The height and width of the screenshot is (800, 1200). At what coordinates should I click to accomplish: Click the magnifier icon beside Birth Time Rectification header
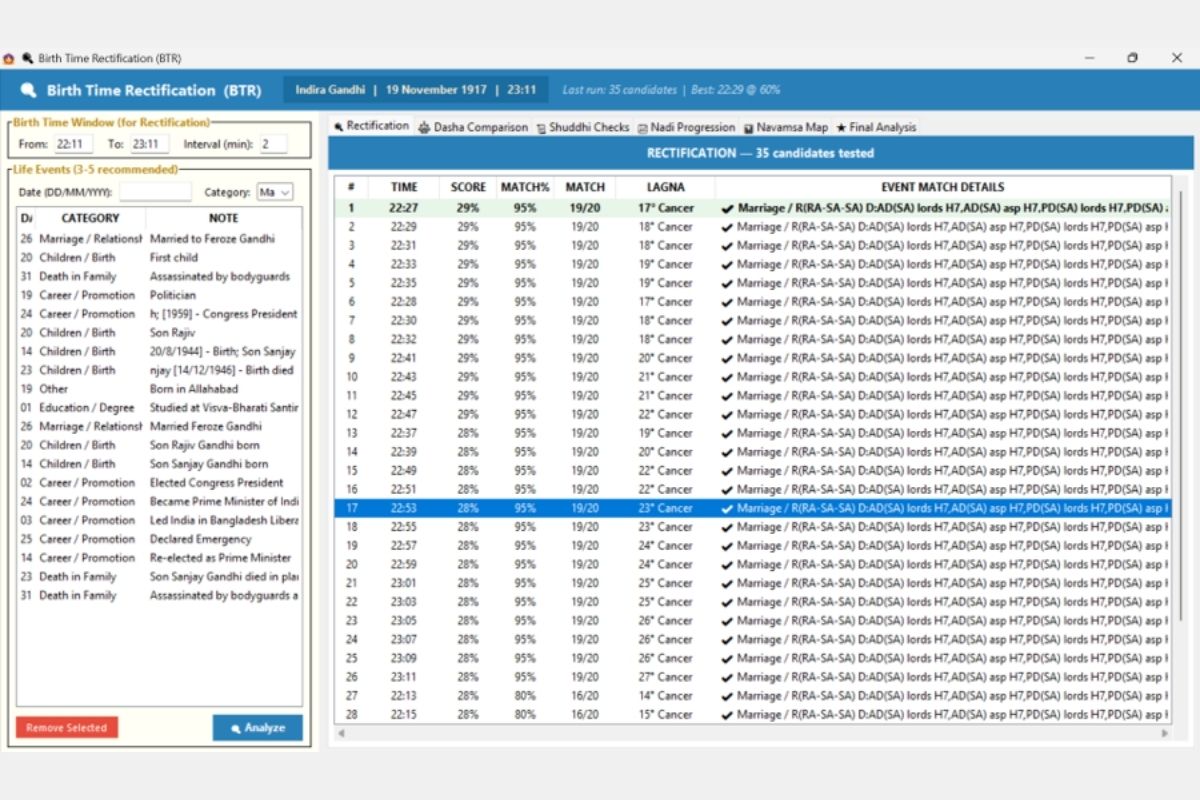point(28,90)
